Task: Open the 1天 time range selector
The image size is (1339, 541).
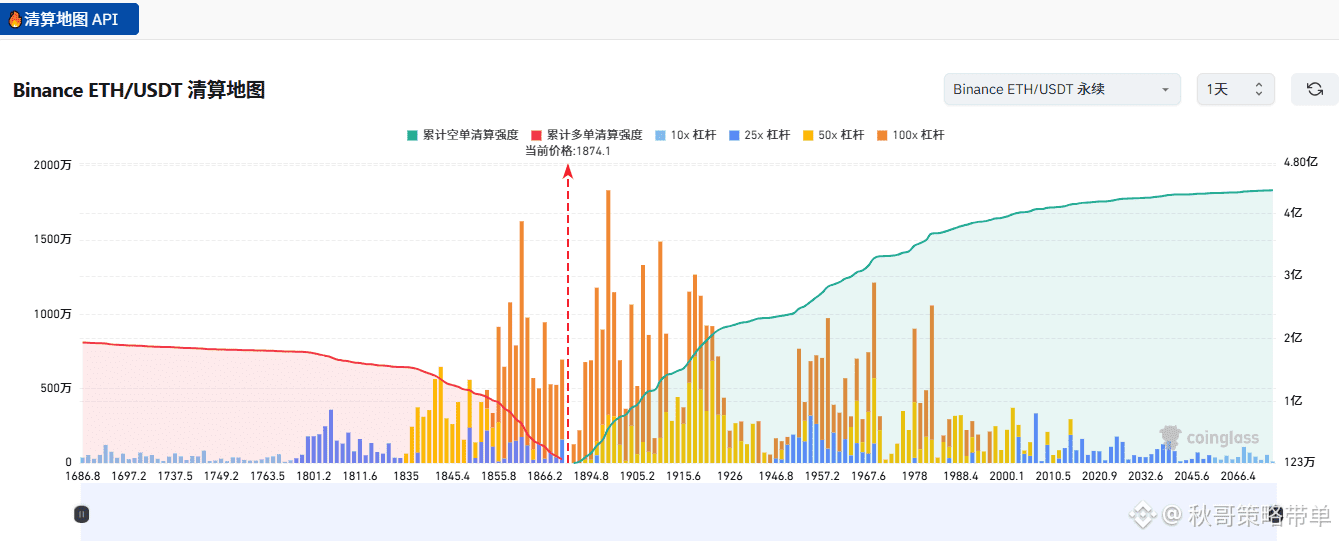Action: coord(1236,89)
